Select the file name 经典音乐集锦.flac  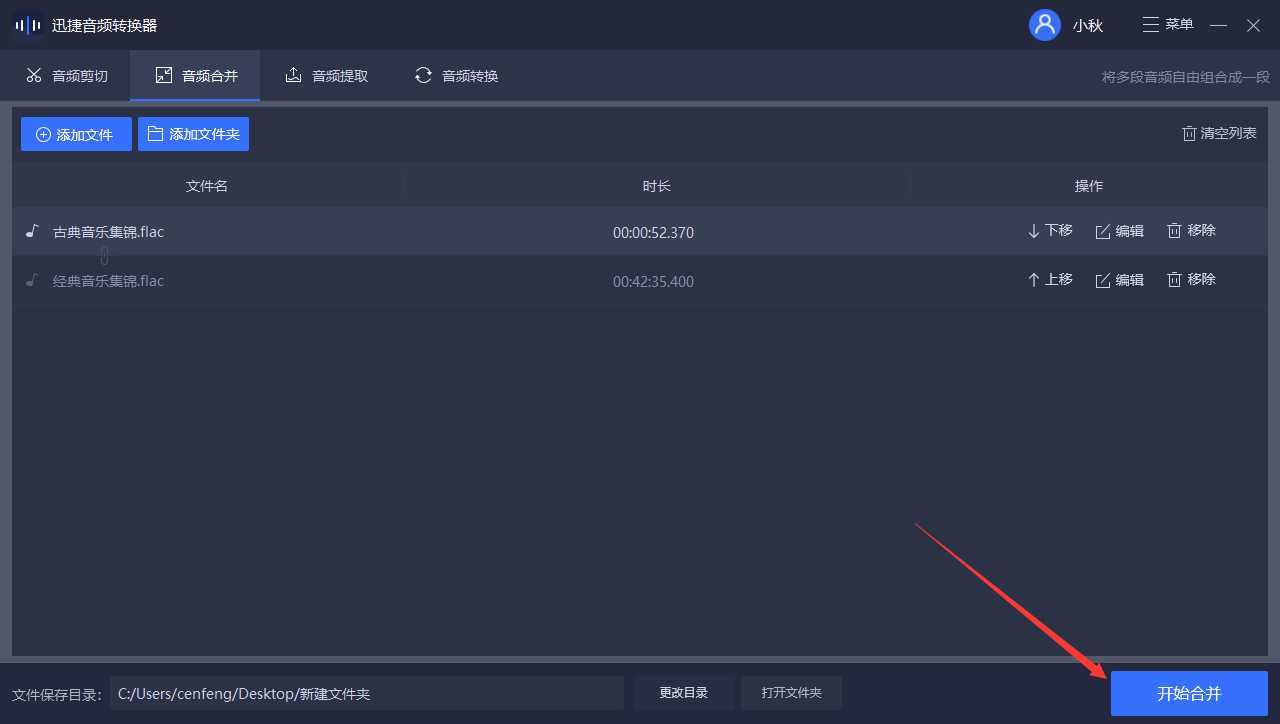(108, 281)
